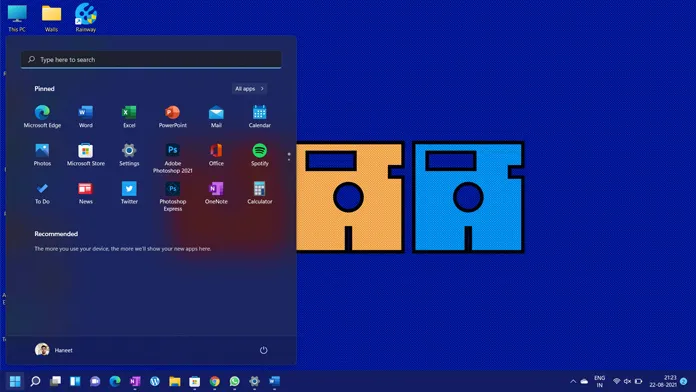The image size is (696, 392).
Task: Click the Start menu search box
Action: [151, 59]
